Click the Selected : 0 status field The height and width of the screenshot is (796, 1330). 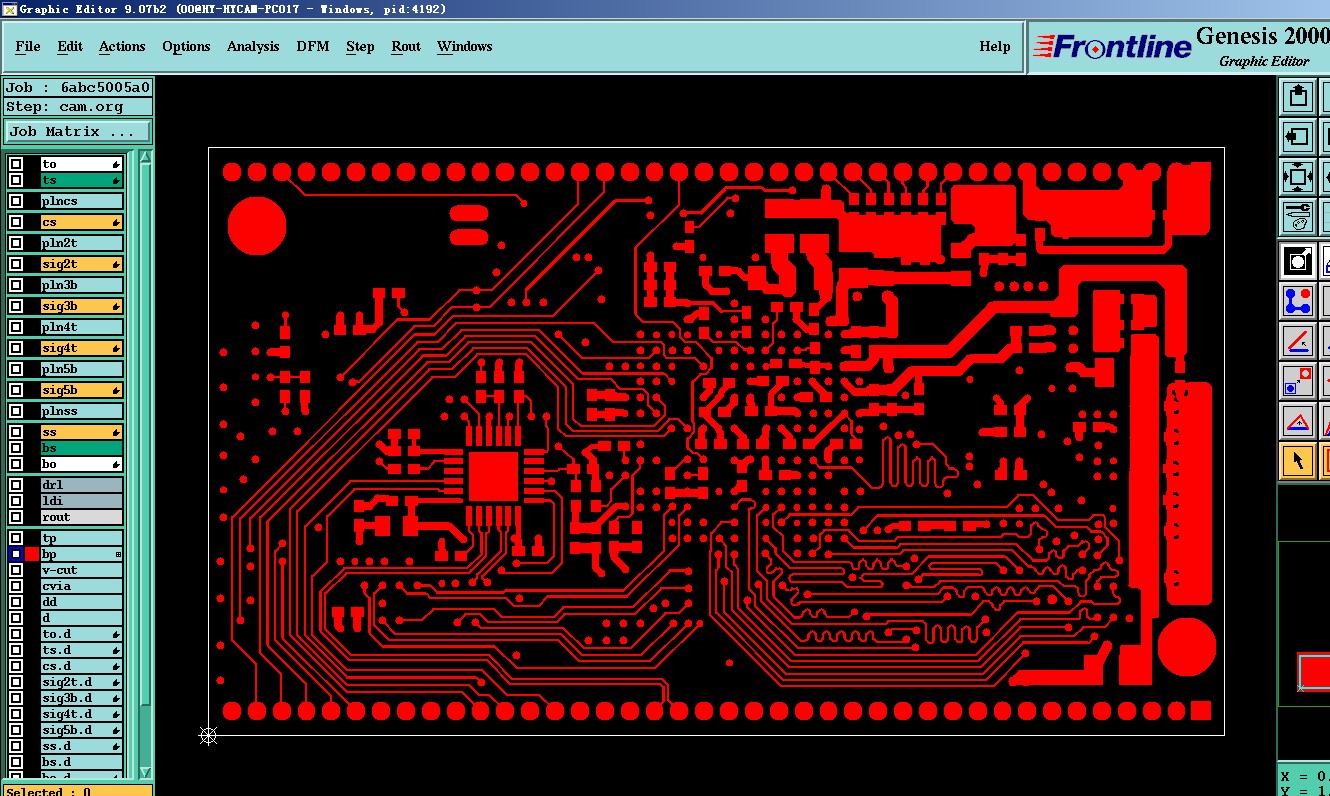78,791
